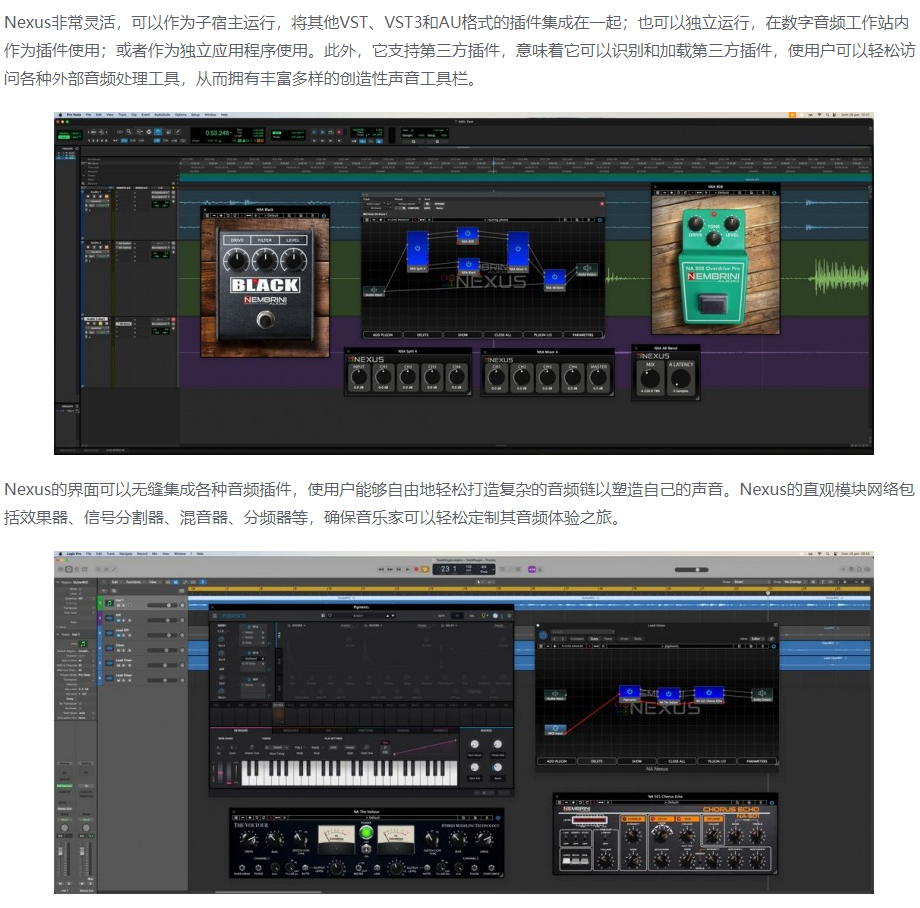The height and width of the screenshot is (908, 920).
Task: Click PARAMETERS in the Logic Nexus window
Action: (757, 761)
